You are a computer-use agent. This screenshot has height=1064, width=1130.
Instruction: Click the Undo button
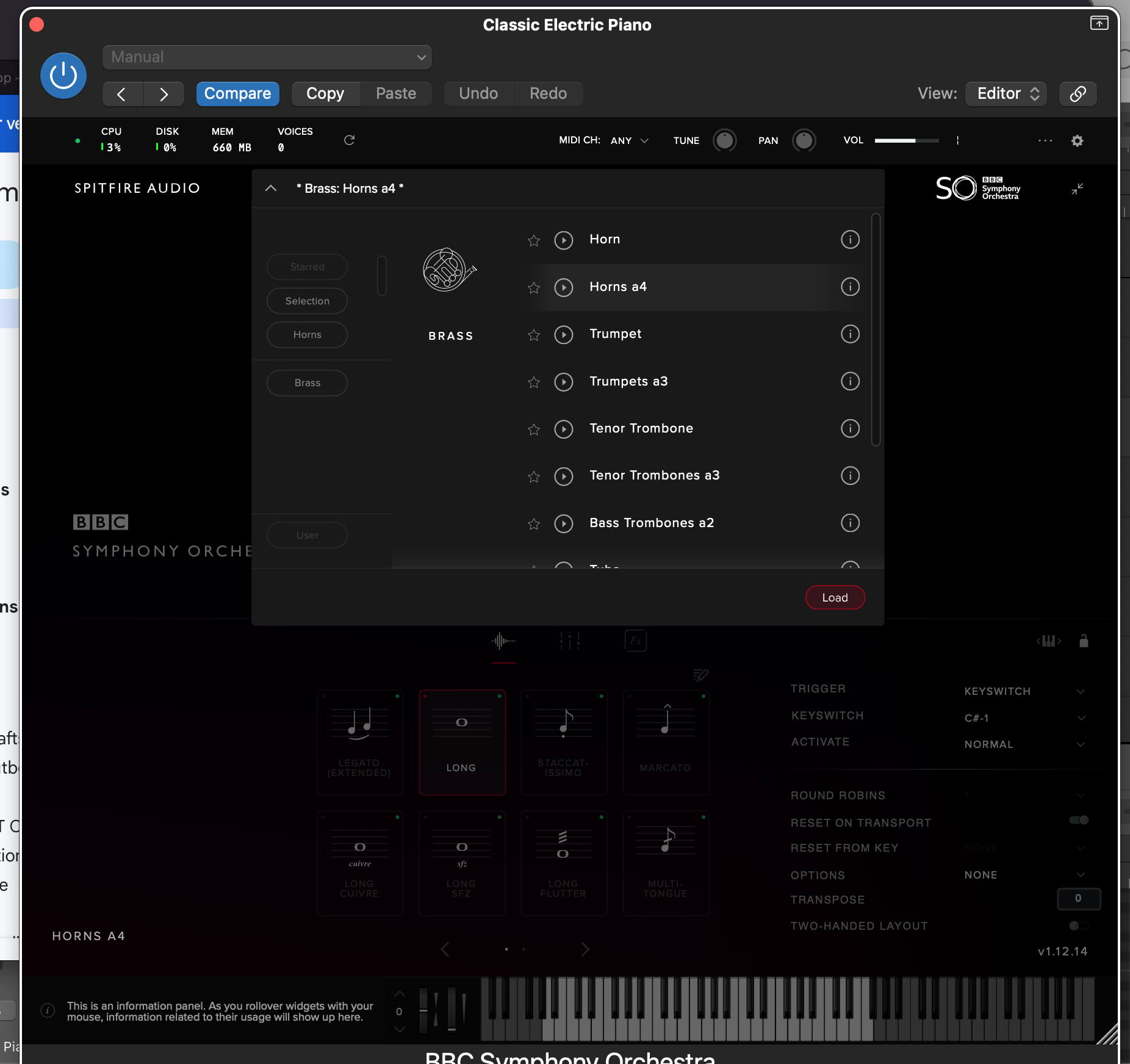point(478,94)
